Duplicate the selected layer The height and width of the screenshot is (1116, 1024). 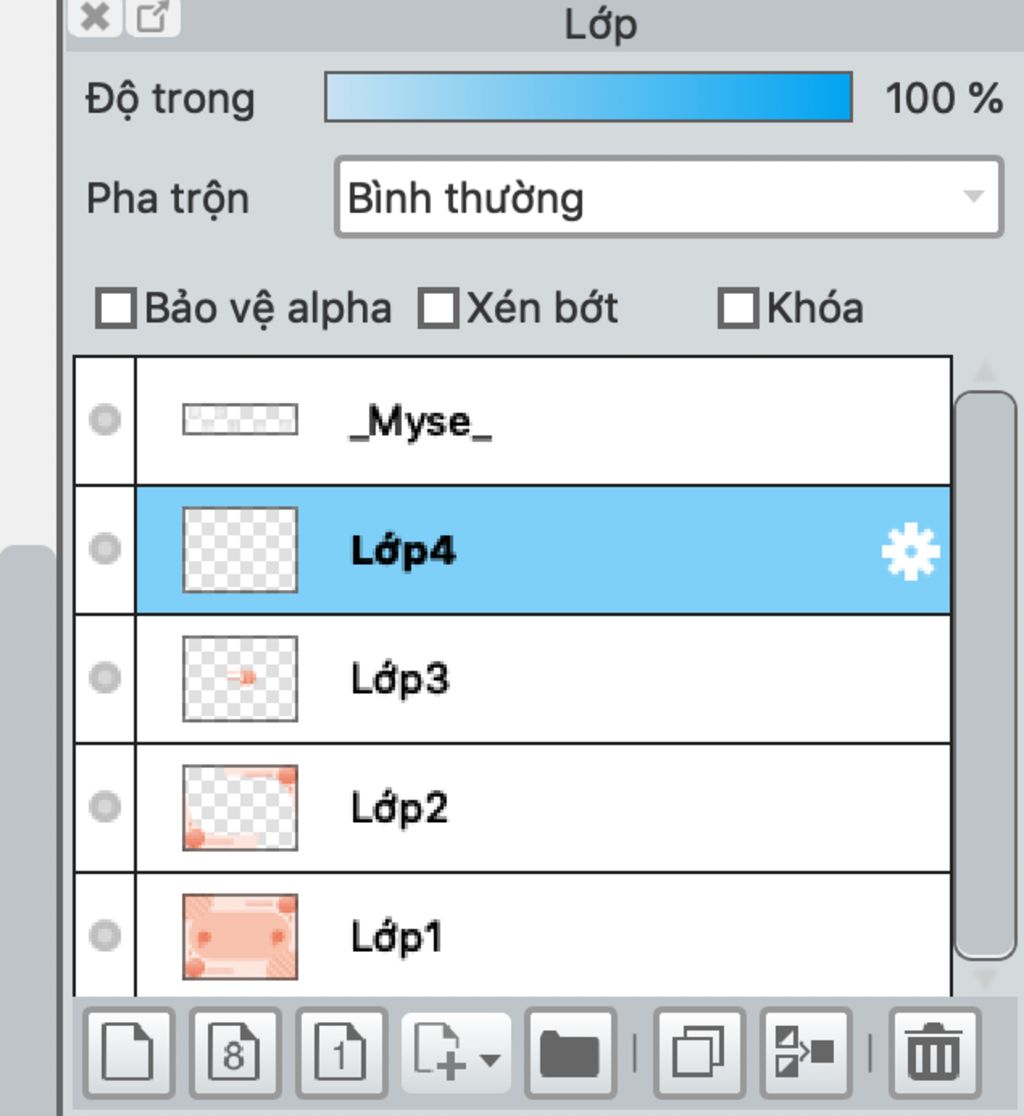pyautogui.click(x=699, y=1053)
